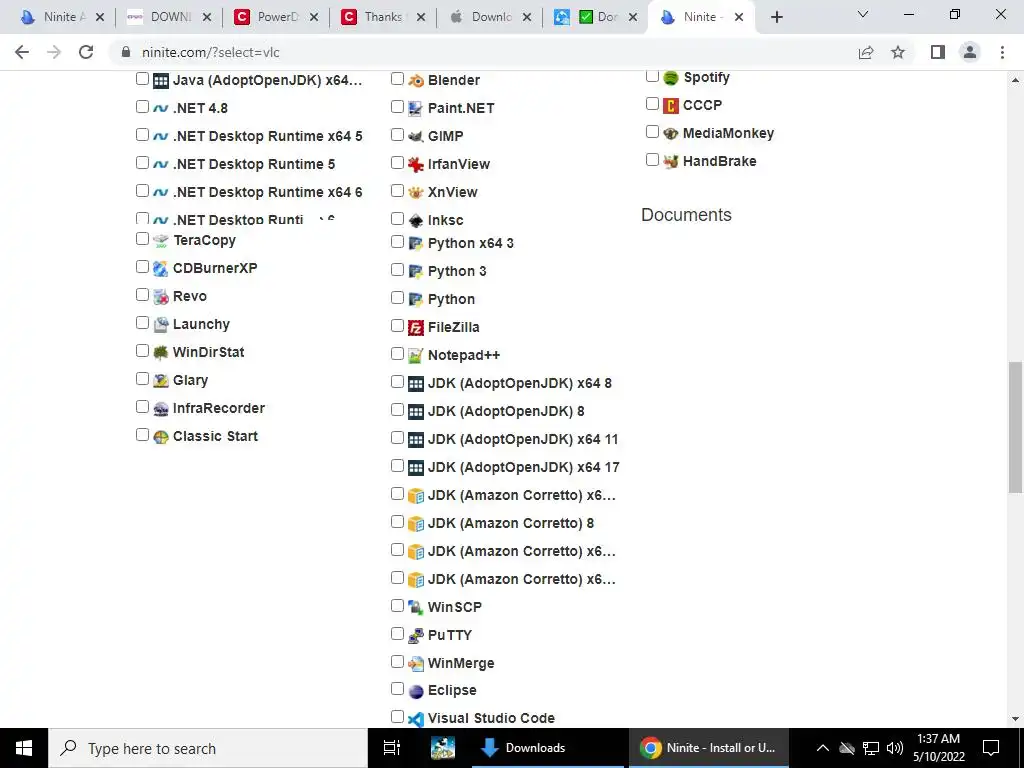The width and height of the screenshot is (1024, 768).
Task: Go back to previous page
Action: coord(22,52)
